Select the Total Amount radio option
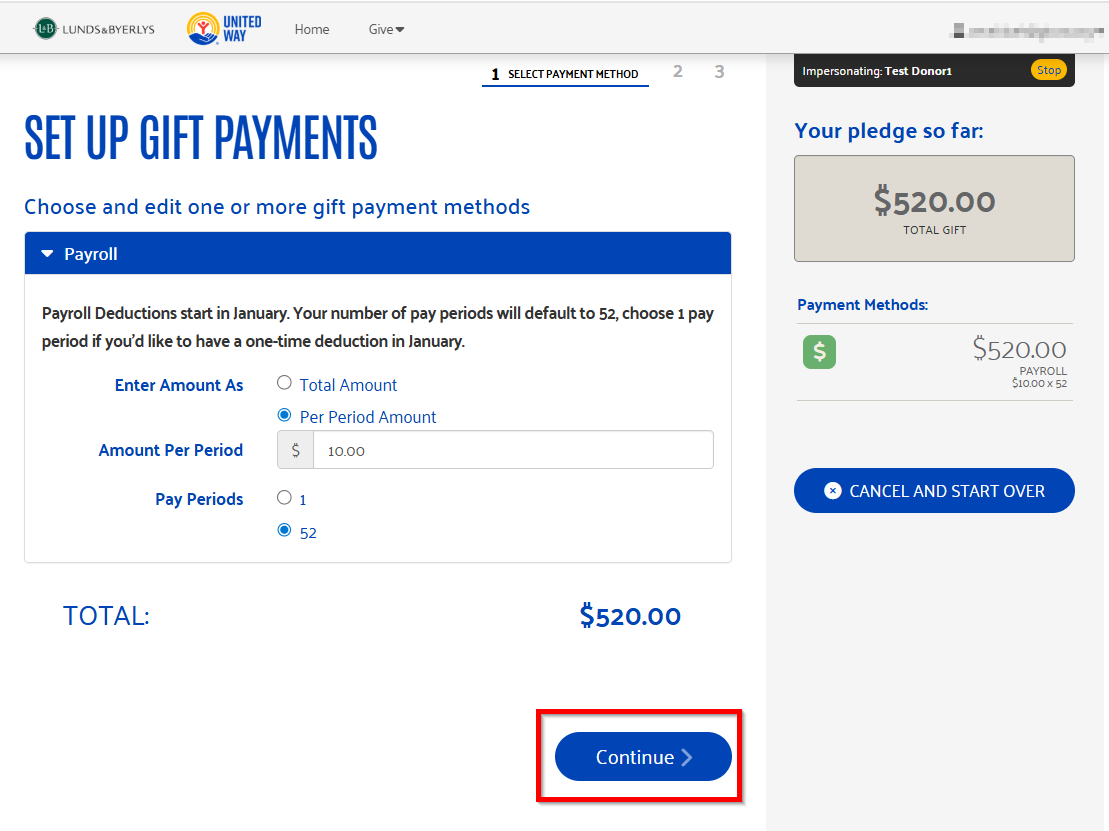The height and width of the screenshot is (831, 1109). (x=284, y=383)
